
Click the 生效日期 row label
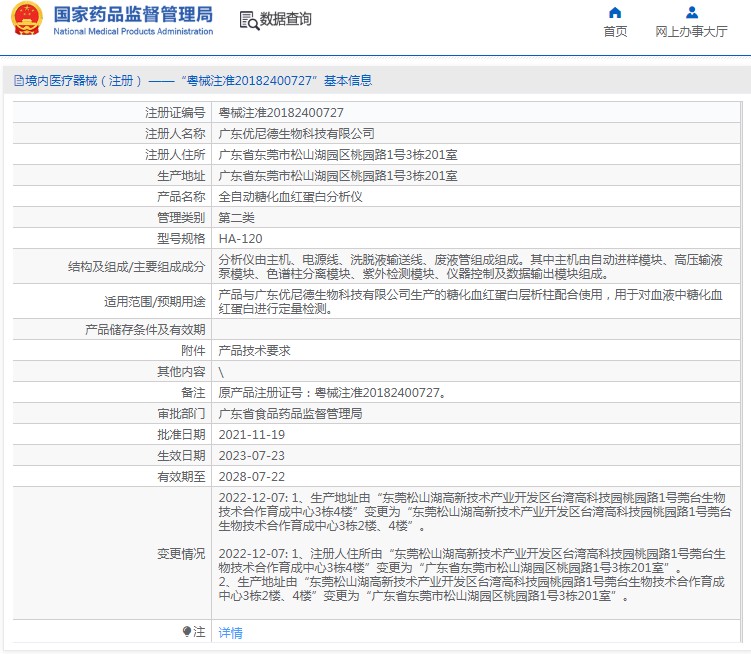point(181,456)
